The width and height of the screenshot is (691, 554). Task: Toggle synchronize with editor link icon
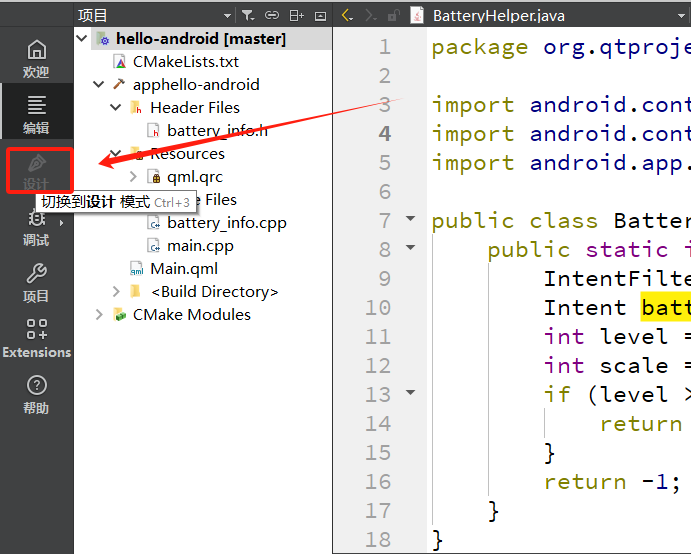pyautogui.click(x=272, y=15)
